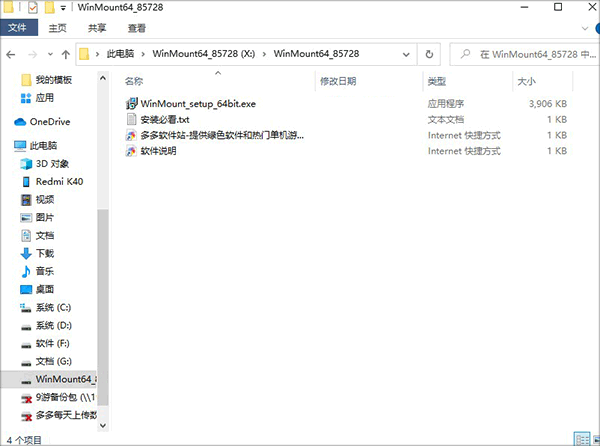Sort by the 类型 column header
This screenshot has width=600, height=446.
coord(437,81)
